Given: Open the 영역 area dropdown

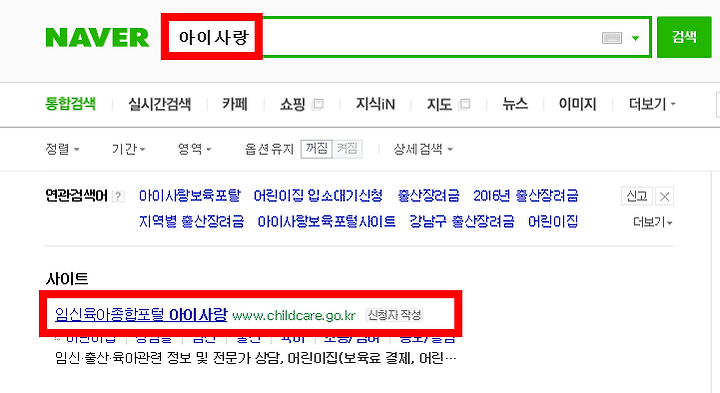Looking at the screenshot, I should click(195, 149).
